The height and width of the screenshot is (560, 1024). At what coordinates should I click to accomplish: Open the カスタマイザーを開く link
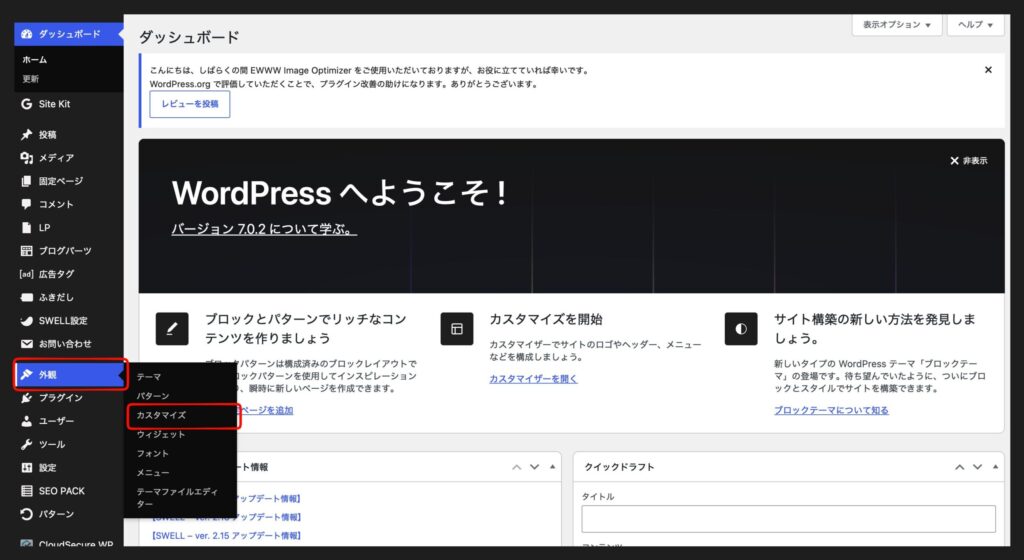tap(534, 379)
